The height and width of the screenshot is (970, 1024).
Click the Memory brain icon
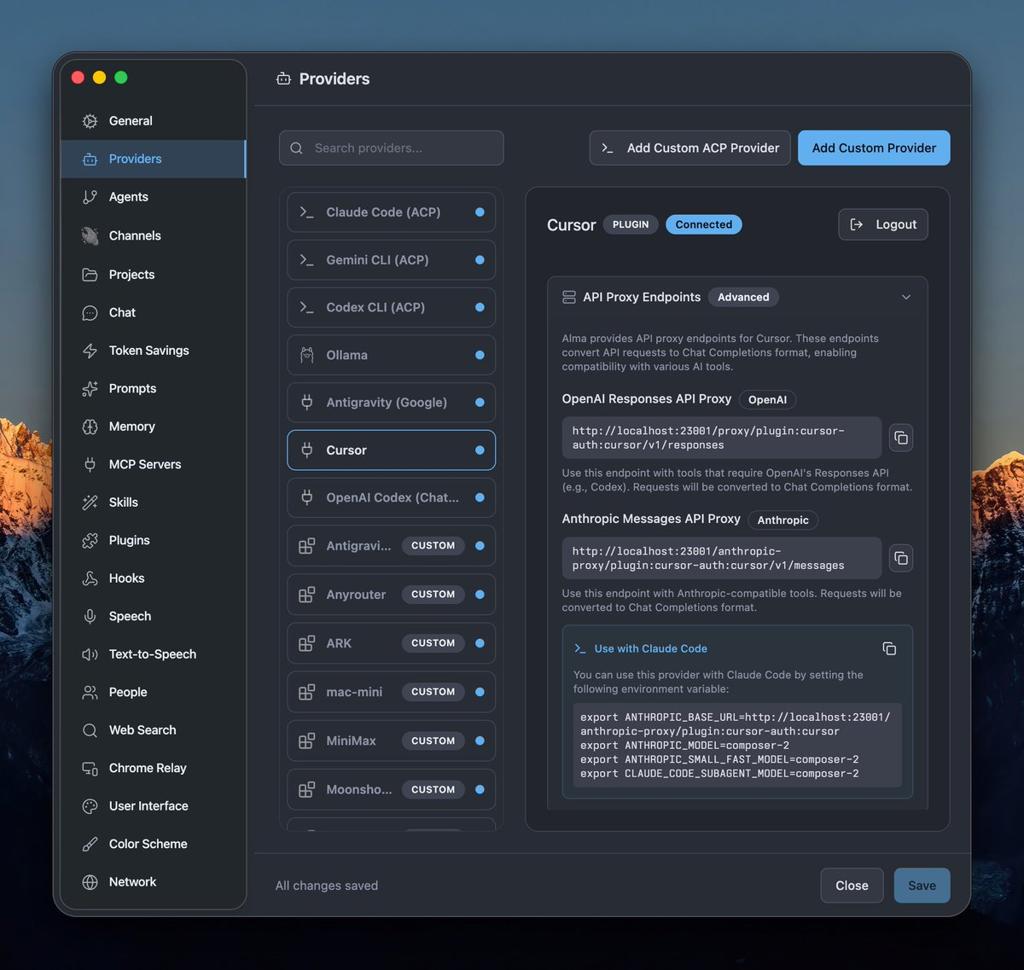(90, 427)
